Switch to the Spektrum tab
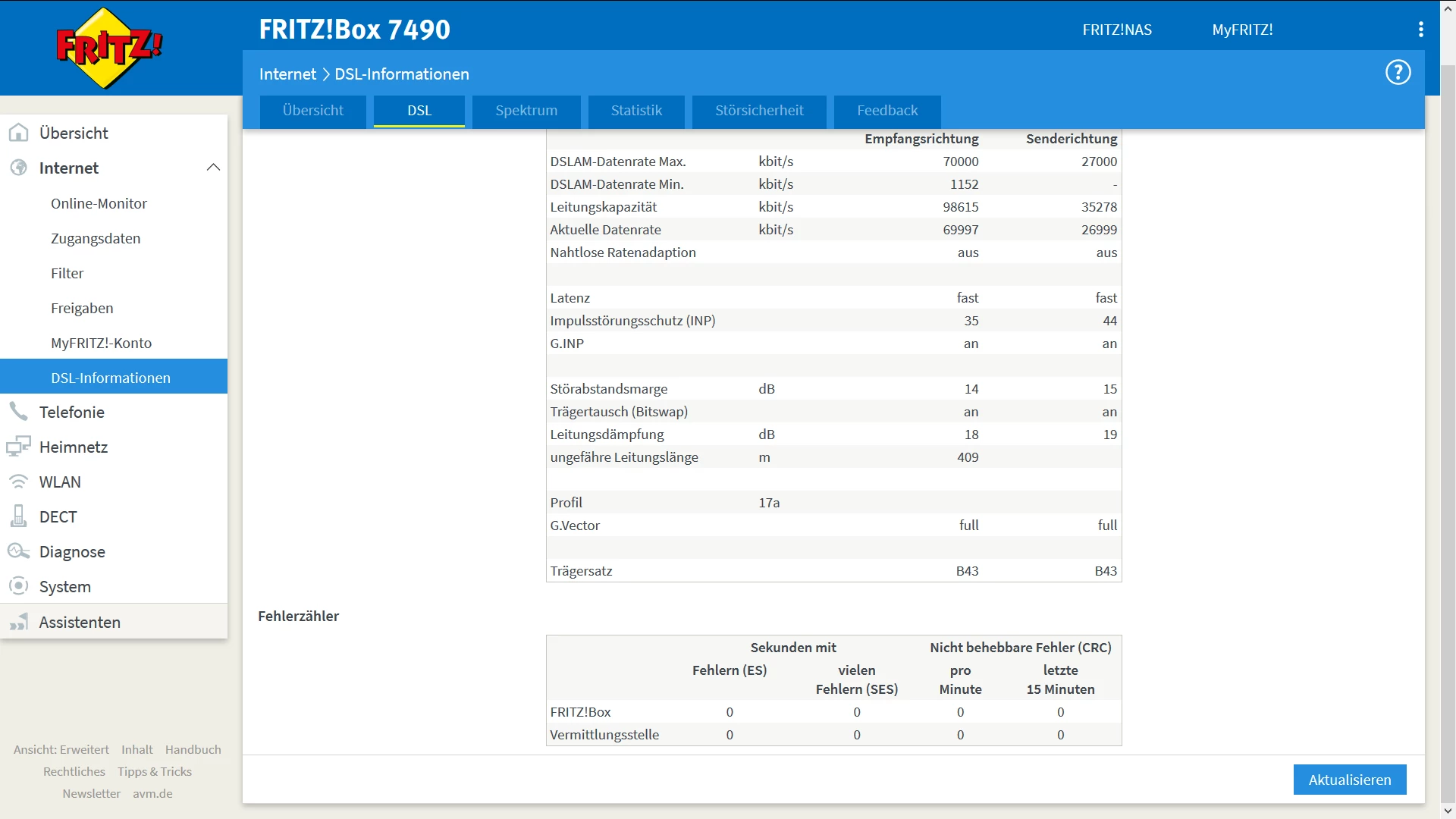This screenshot has width=1456, height=819. pyautogui.click(x=526, y=111)
